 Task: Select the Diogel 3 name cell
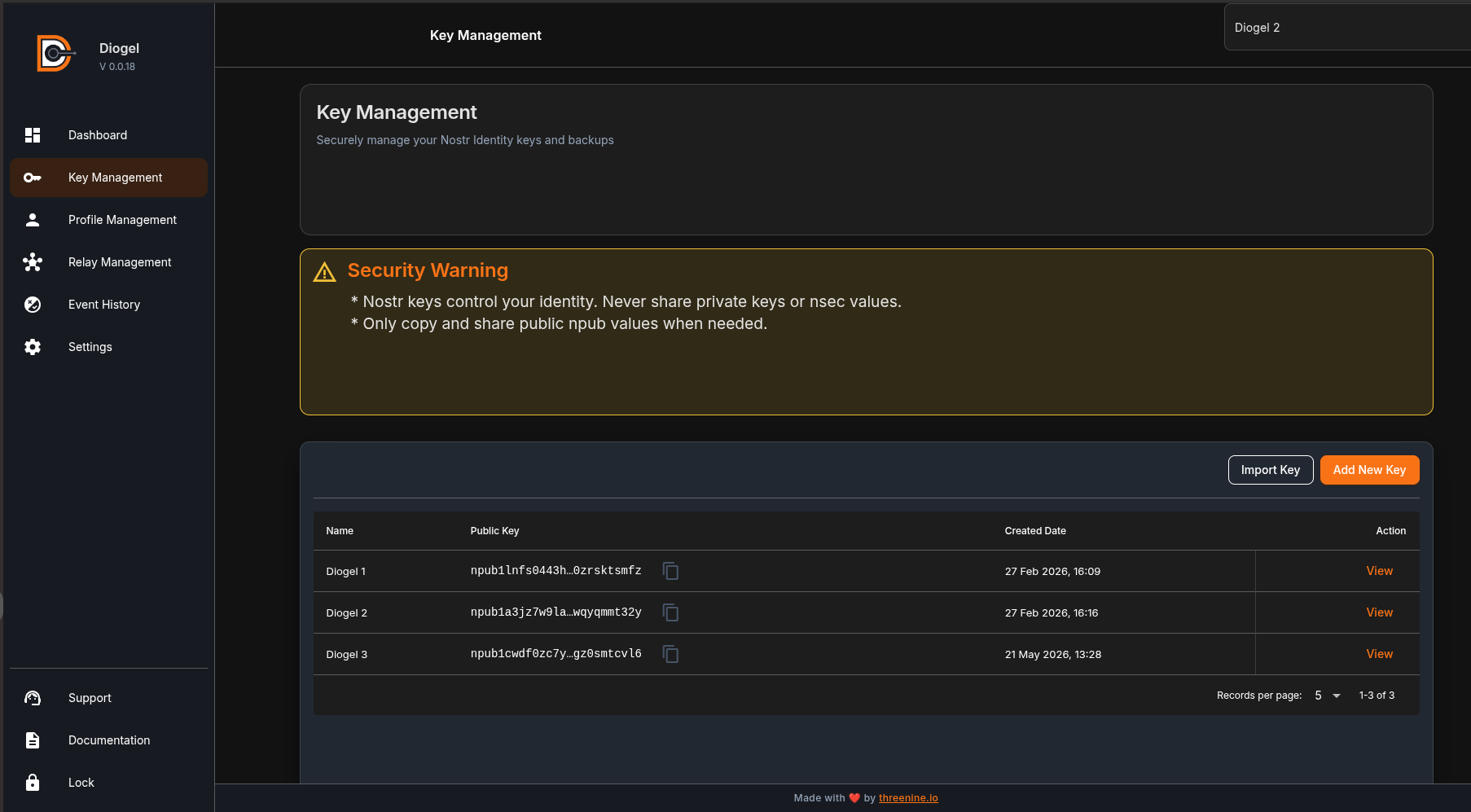347,655
